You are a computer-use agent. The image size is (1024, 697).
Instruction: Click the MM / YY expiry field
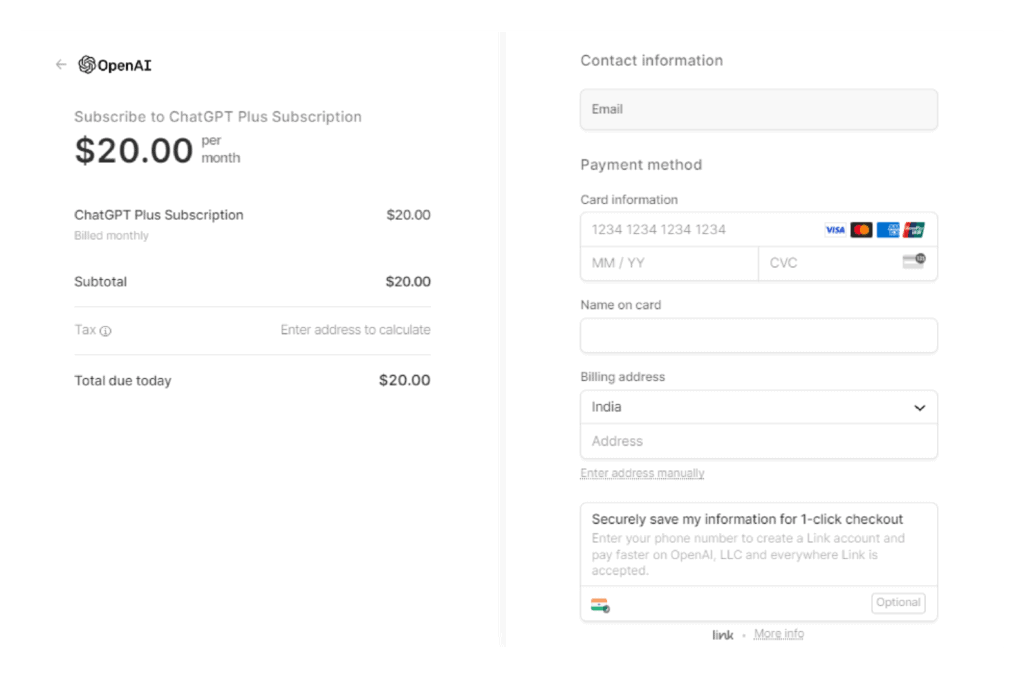point(668,263)
